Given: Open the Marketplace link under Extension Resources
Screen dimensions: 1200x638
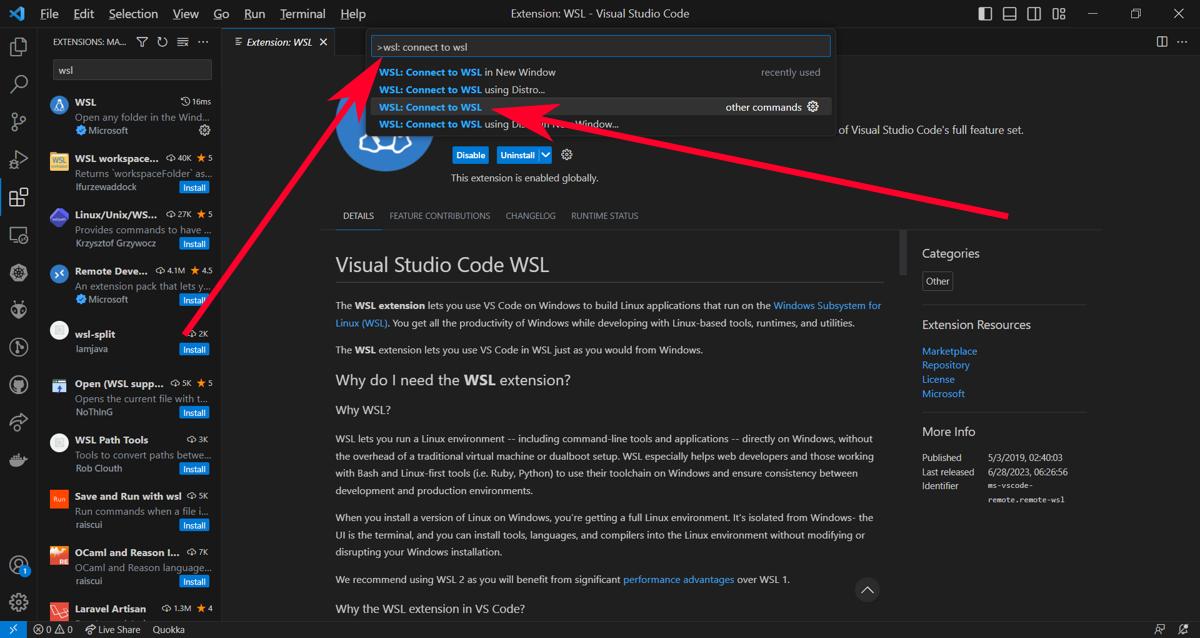Looking at the screenshot, I should pos(948,350).
